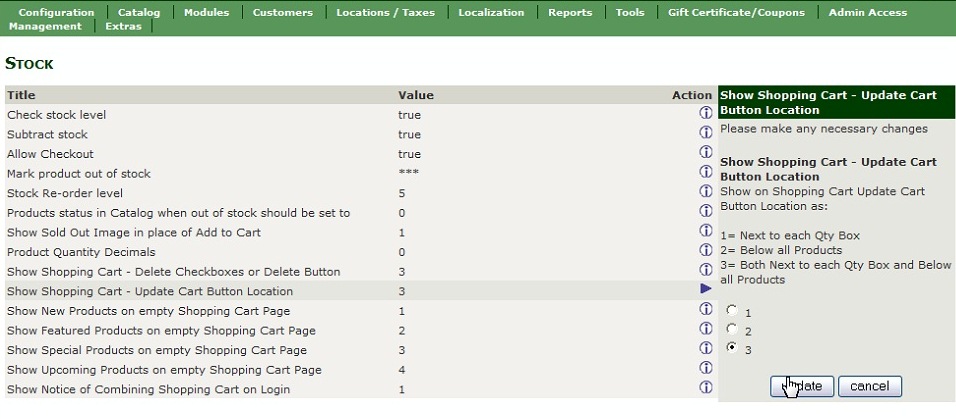Viewport: 956px width, 419px height.
Task: Open the Configuration menu
Action: click(x=56, y=12)
